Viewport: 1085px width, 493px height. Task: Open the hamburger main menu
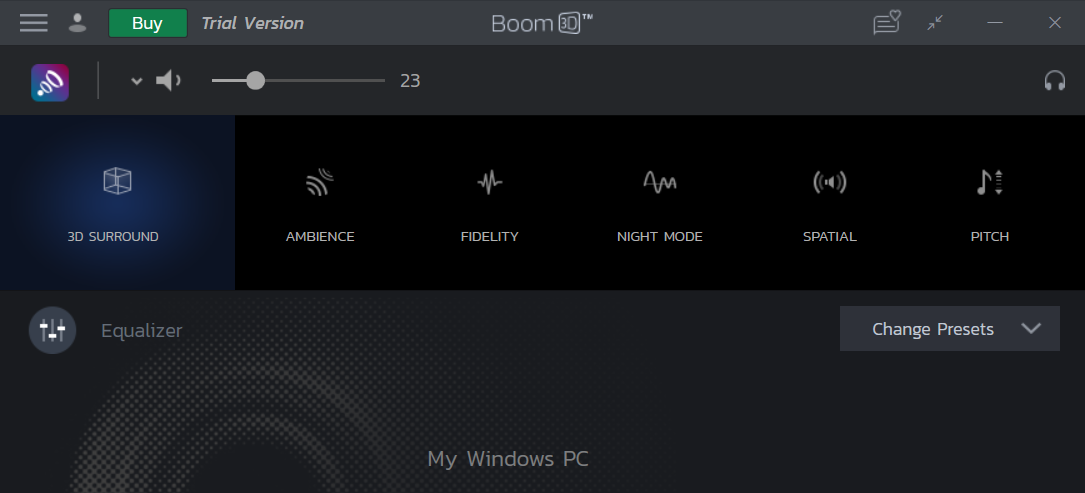coord(33,23)
